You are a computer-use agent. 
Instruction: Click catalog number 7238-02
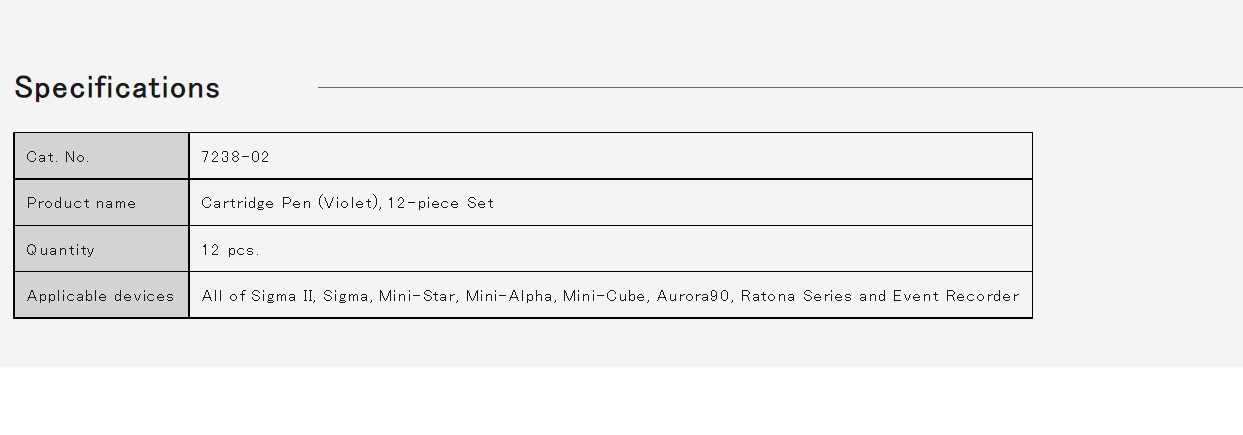pos(235,157)
